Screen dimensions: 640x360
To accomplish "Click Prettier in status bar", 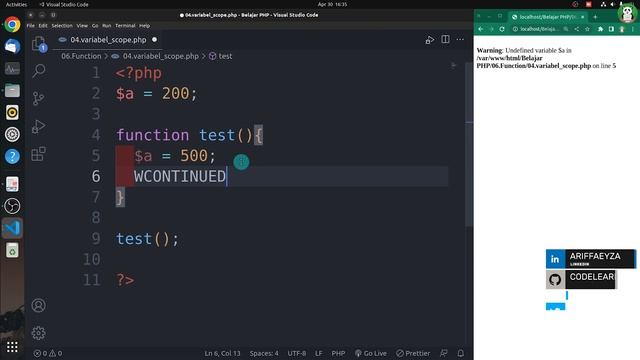I will click(x=413, y=353).
